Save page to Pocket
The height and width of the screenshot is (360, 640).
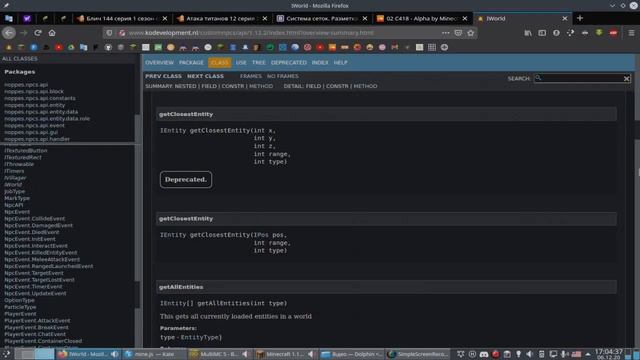click(x=458, y=33)
